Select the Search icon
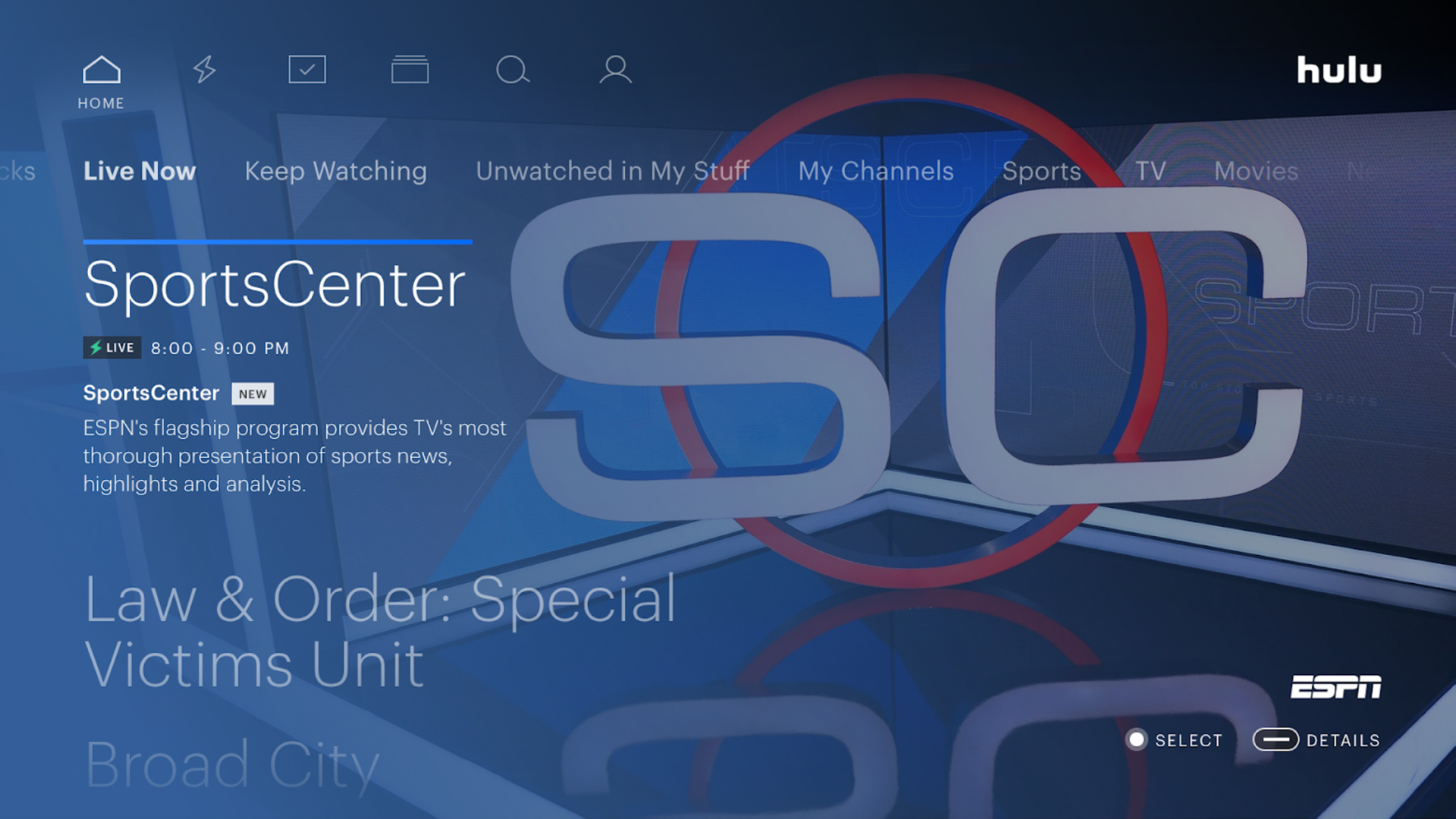This screenshot has height=819, width=1456. (x=512, y=69)
